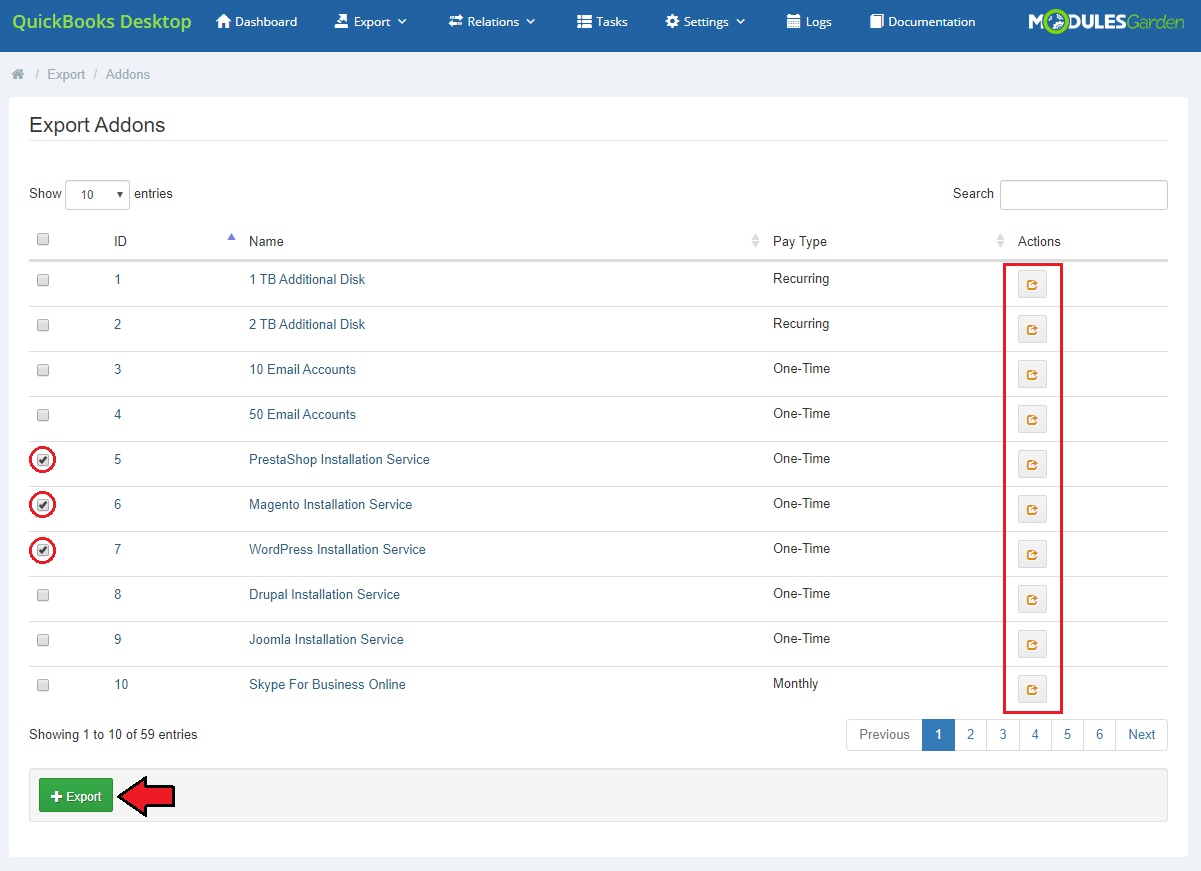
Task: Sort table by ID column arrow
Action: pos(231,238)
